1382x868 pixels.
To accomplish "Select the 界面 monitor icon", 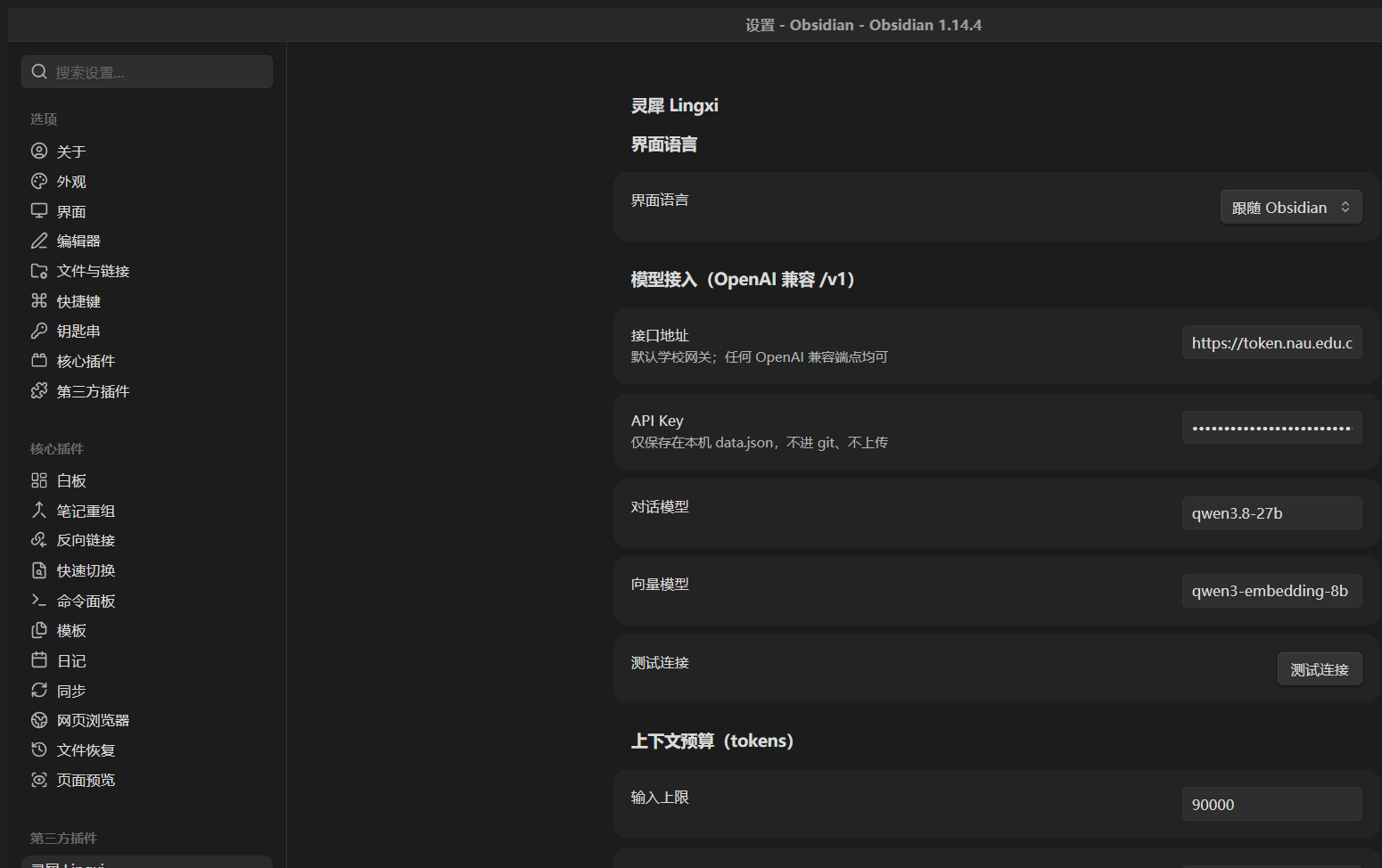I will coord(39,211).
